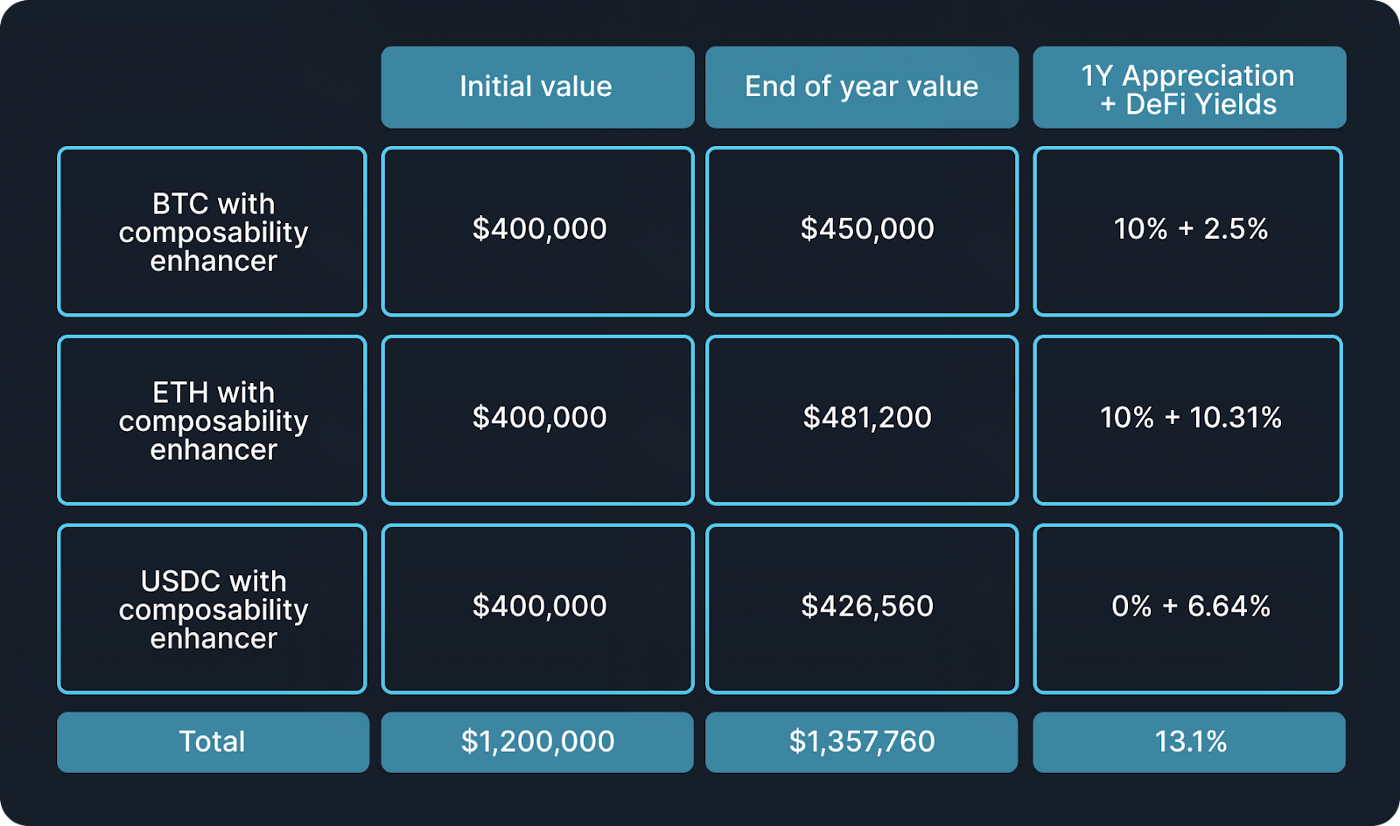Image resolution: width=1400 pixels, height=826 pixels.
Task: Click the 0% + 6.64% yield cell
Action: [x=1189, y=608]
